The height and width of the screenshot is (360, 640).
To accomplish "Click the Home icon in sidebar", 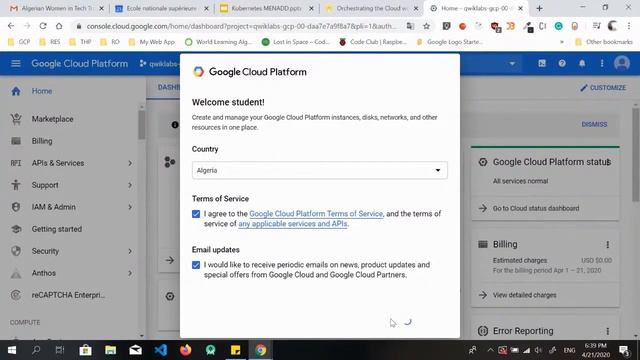I will click(x=16, y=91).
